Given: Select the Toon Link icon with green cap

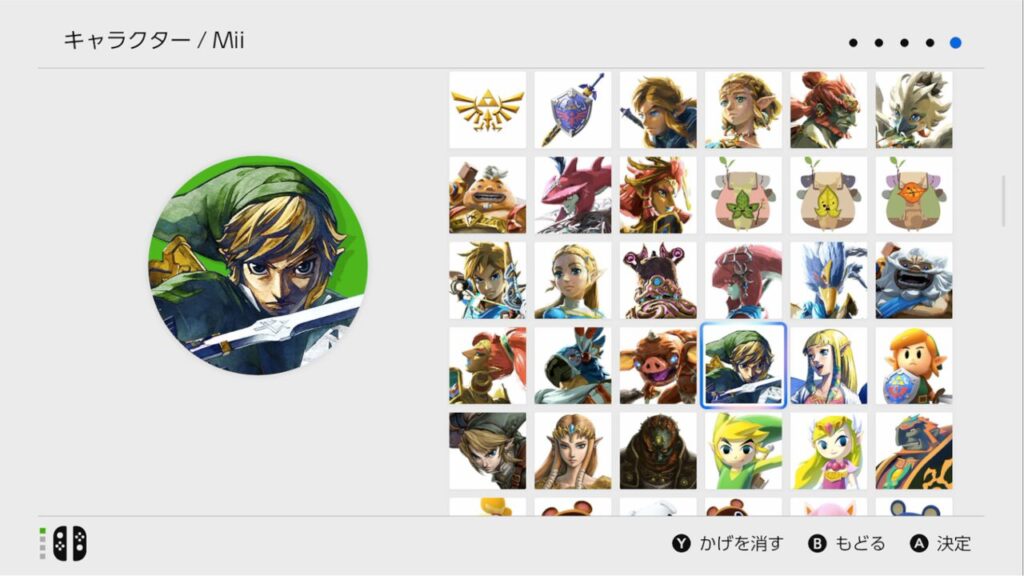Looking at the screenshot, I should [x=743, y=451].
